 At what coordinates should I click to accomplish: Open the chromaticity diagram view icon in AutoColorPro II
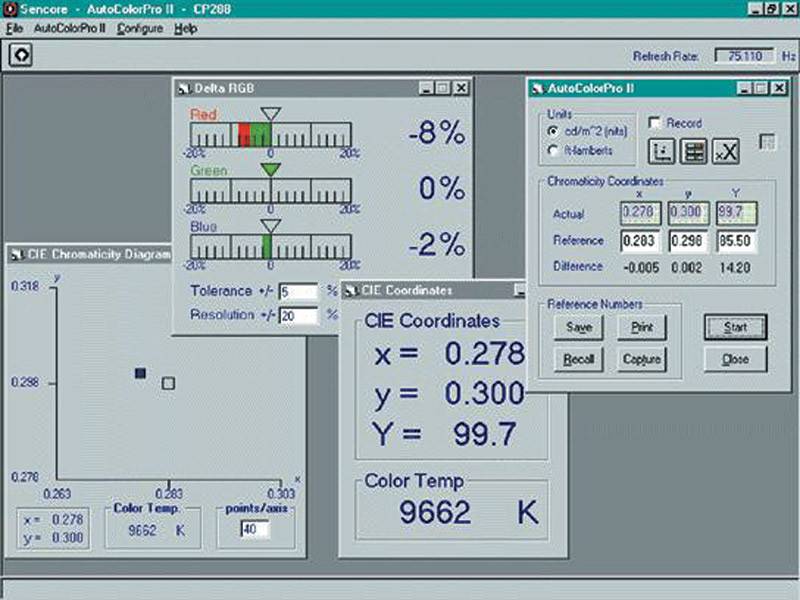661,152
